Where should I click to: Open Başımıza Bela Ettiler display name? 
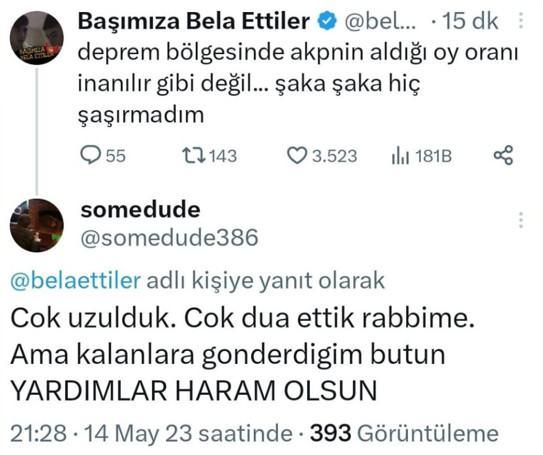click(194, 21)
